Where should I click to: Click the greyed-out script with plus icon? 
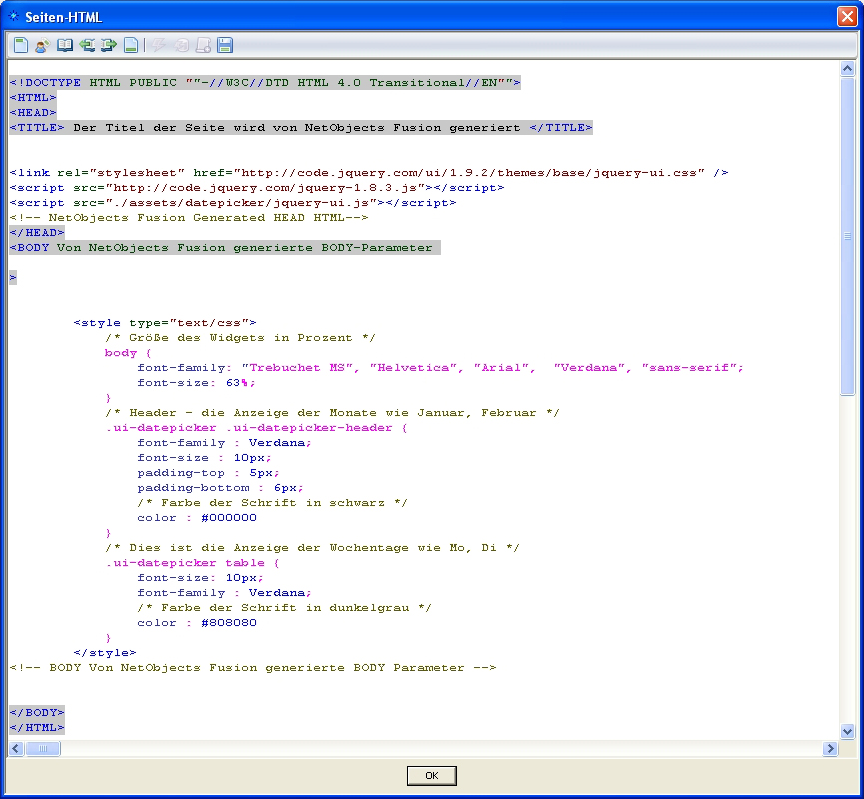(203, 45)
